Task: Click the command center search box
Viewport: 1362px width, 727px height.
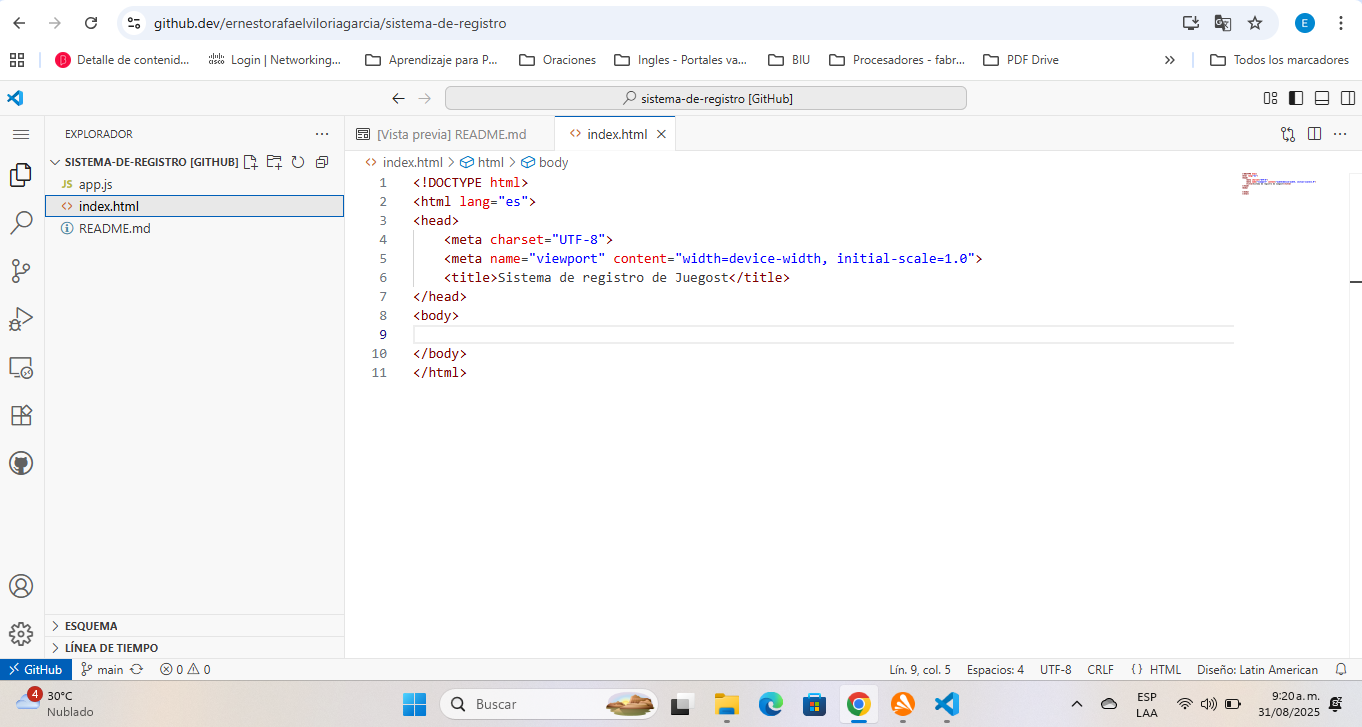Action: click(x=706, y=98)
